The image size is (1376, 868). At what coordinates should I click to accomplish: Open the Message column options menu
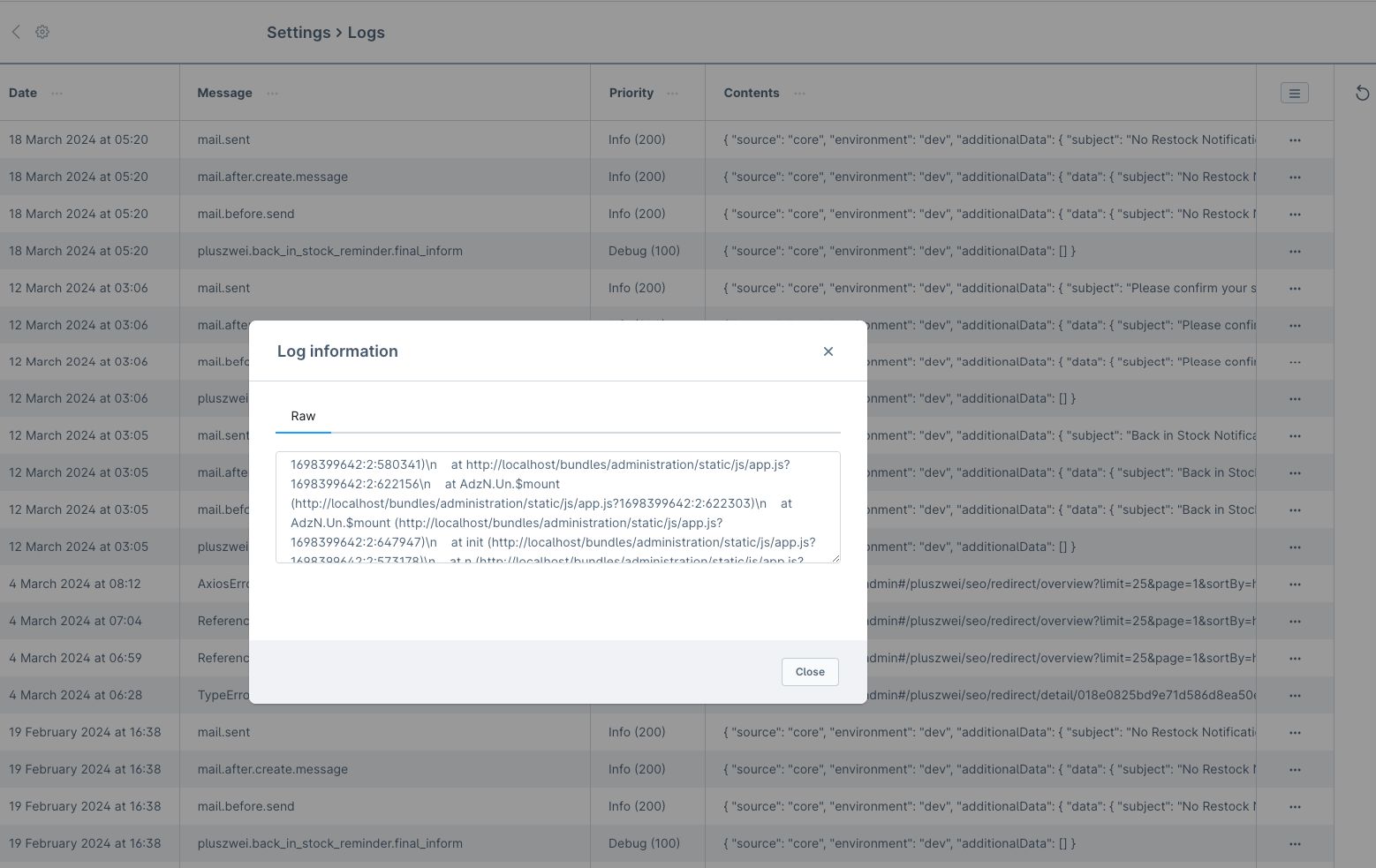click(272, 93)
